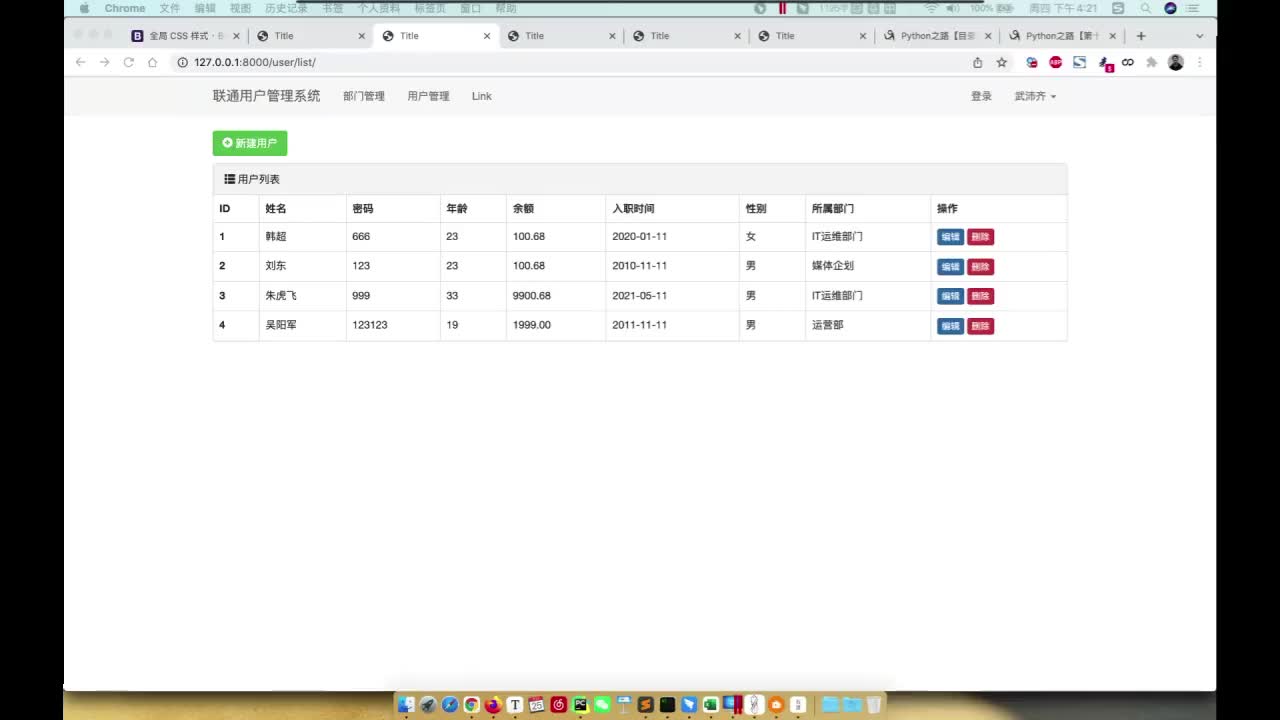Screen dimensions: 1280x720
Task: Open Typora T icon in dock
Action: [515, 704]
